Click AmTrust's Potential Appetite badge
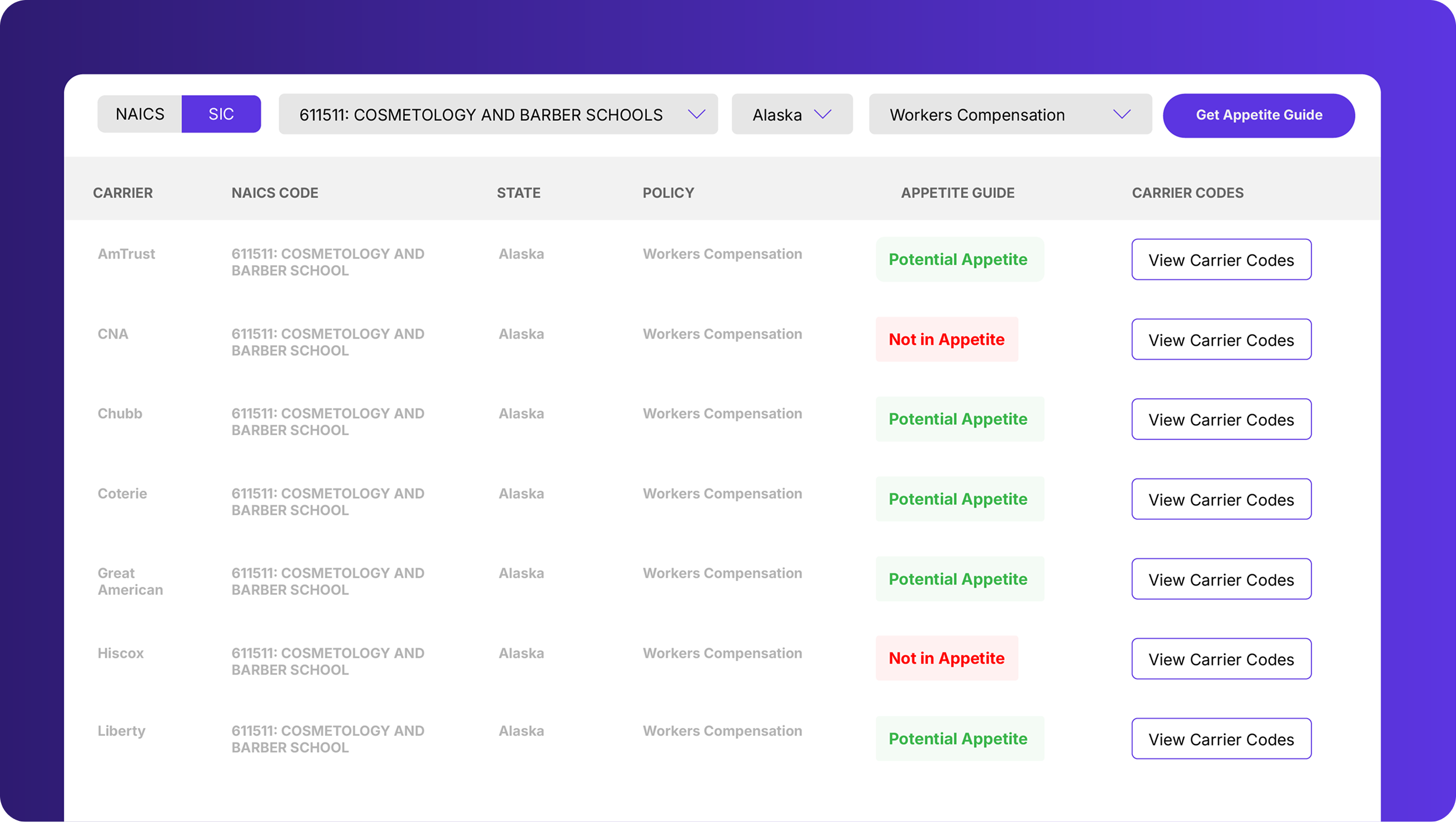The image size is (1456, 822). coord(959,260)
